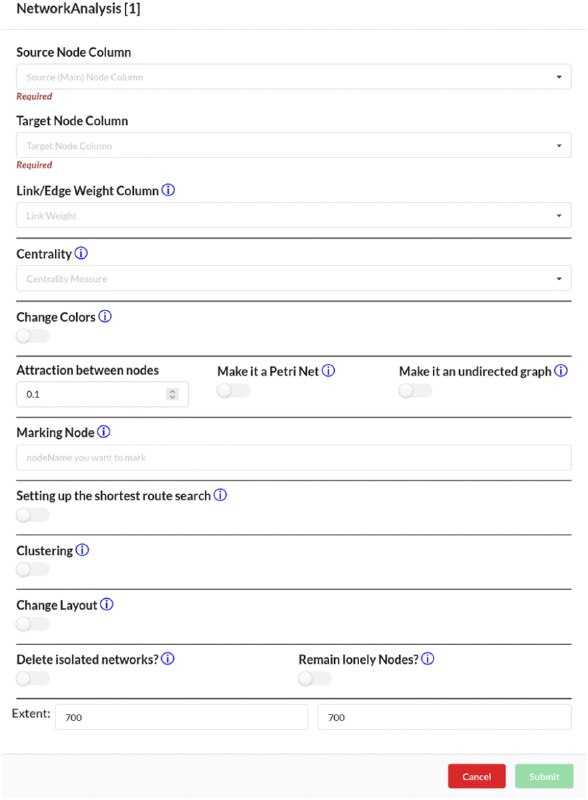This screenshot has height=800, width=588.
Task: Click the Centrality info icon
Action: (x=81, y=253)
